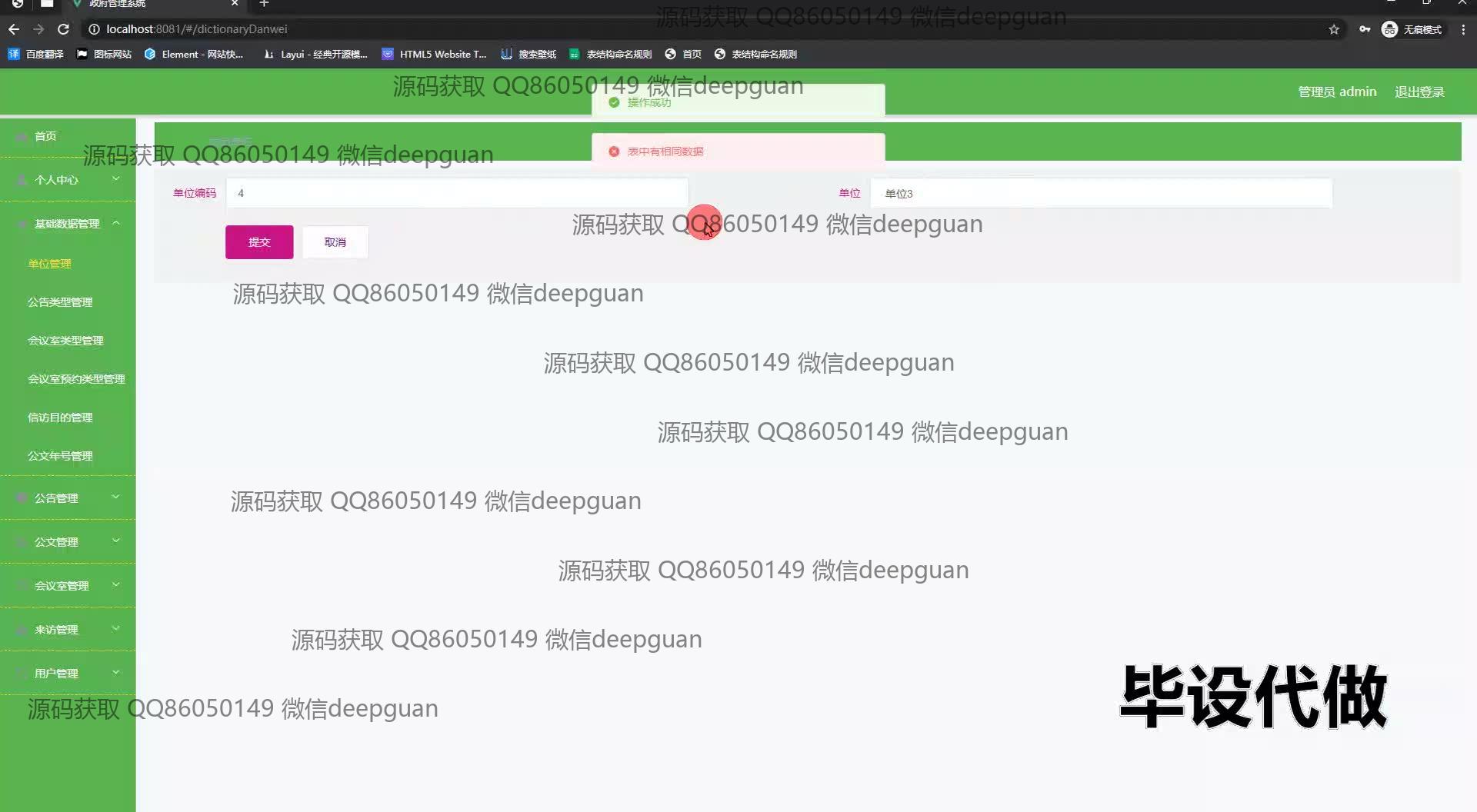Click the home icon beside sidebar 首页
The height and width of the screenshot is (812, 1477).
[x=22, y=136]
